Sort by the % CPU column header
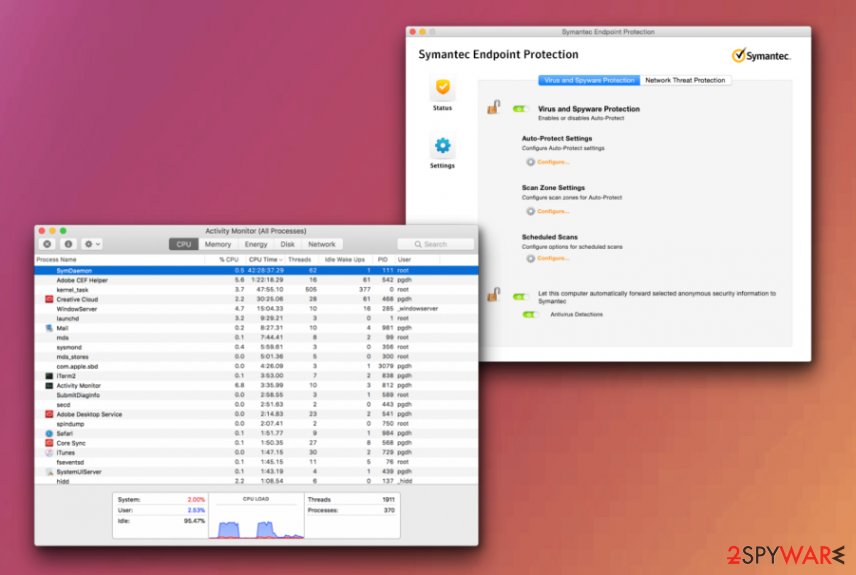Screen dimensions: 856x575 pyautogui.click(x=224, y=260)
